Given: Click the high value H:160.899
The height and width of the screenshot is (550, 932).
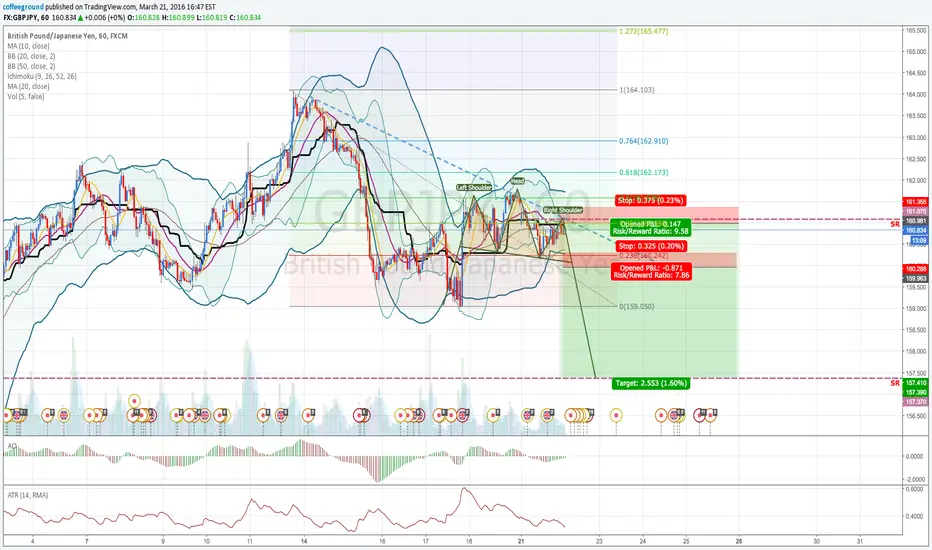Looking at the screenshot, I should point(178,17).
